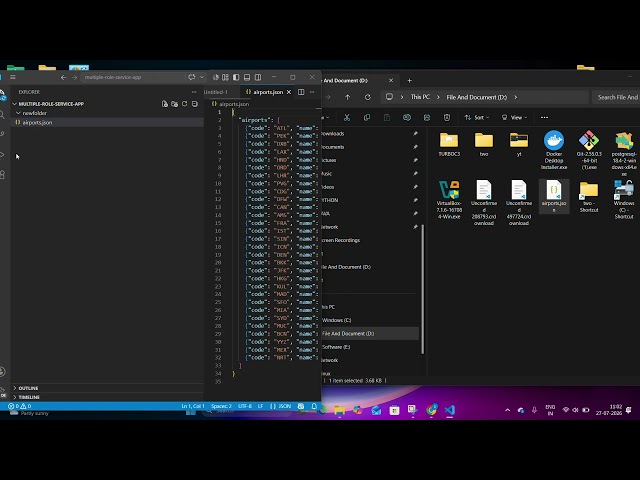Switch to the Untitled-1 editor tab
640x480 pixels.
(x=216, y=92)
